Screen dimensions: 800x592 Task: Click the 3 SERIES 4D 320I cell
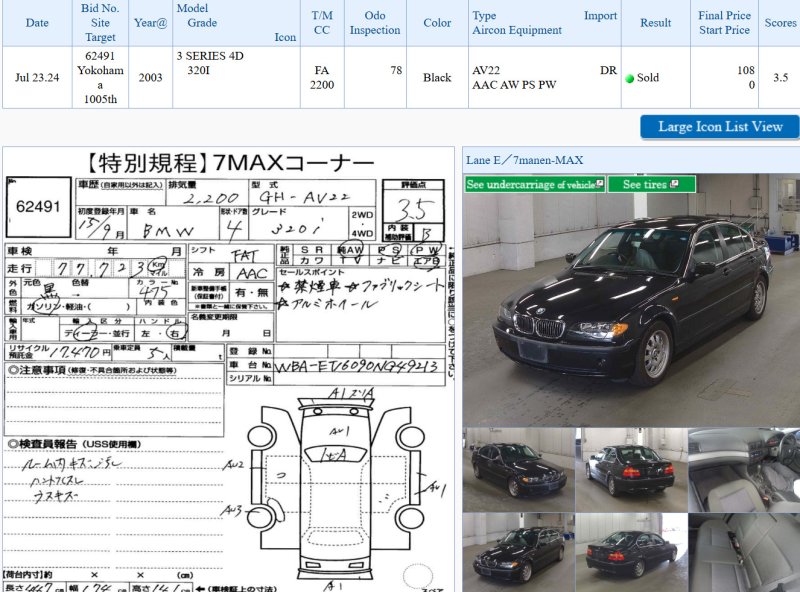coord(236,78)
